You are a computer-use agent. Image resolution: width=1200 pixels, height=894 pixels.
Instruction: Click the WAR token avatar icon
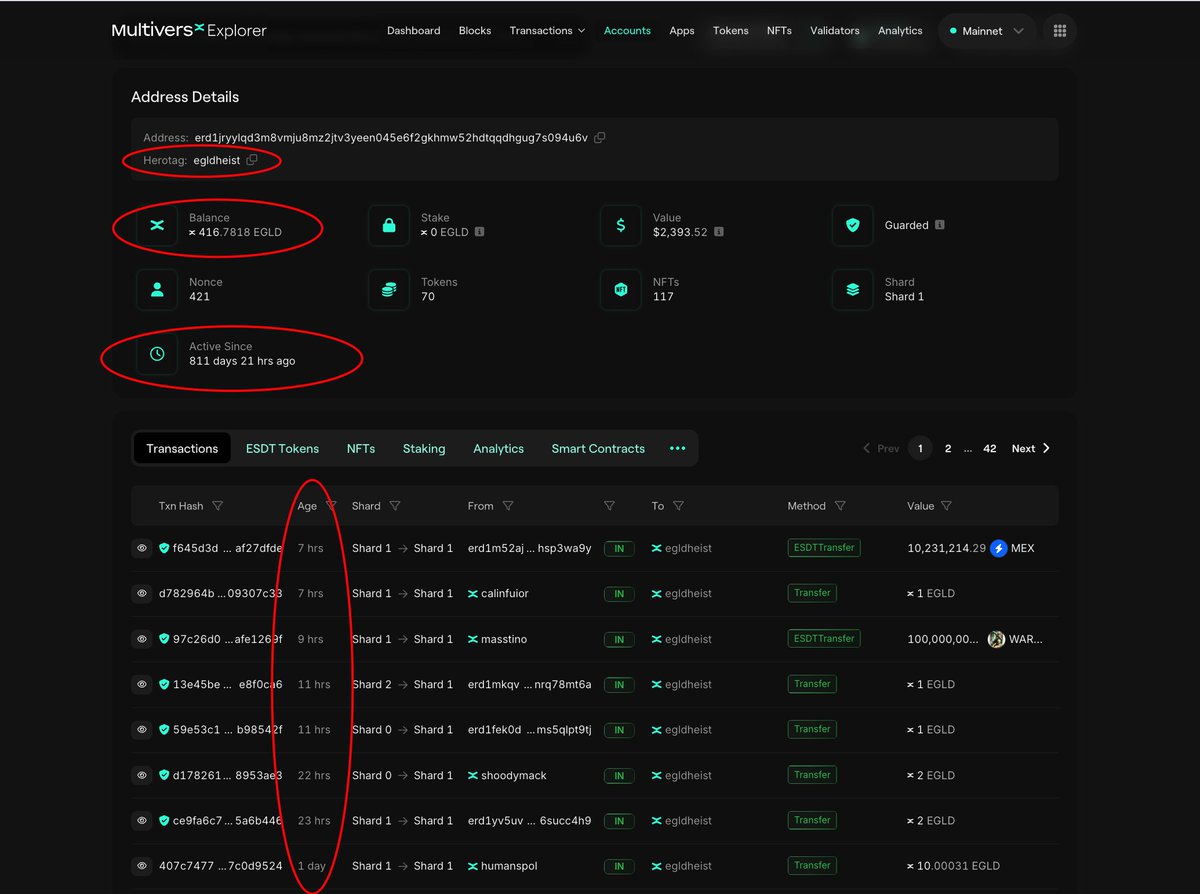(996, 639)
